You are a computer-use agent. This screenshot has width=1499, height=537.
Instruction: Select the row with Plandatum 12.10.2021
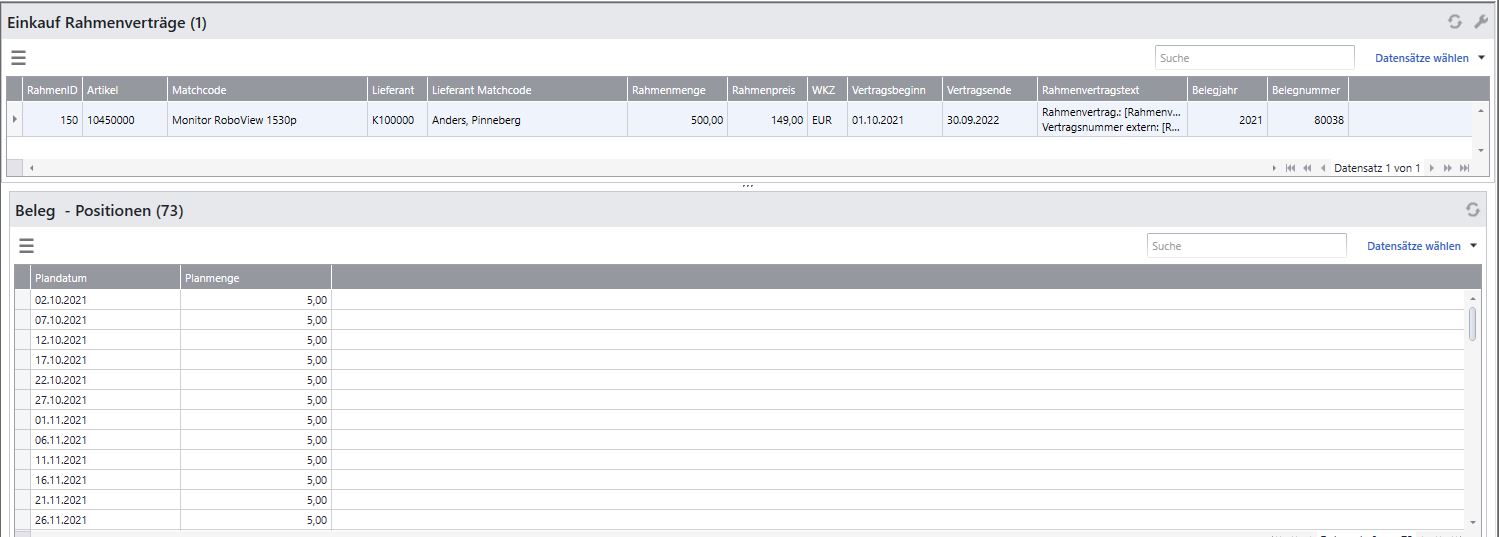point(105,340)
